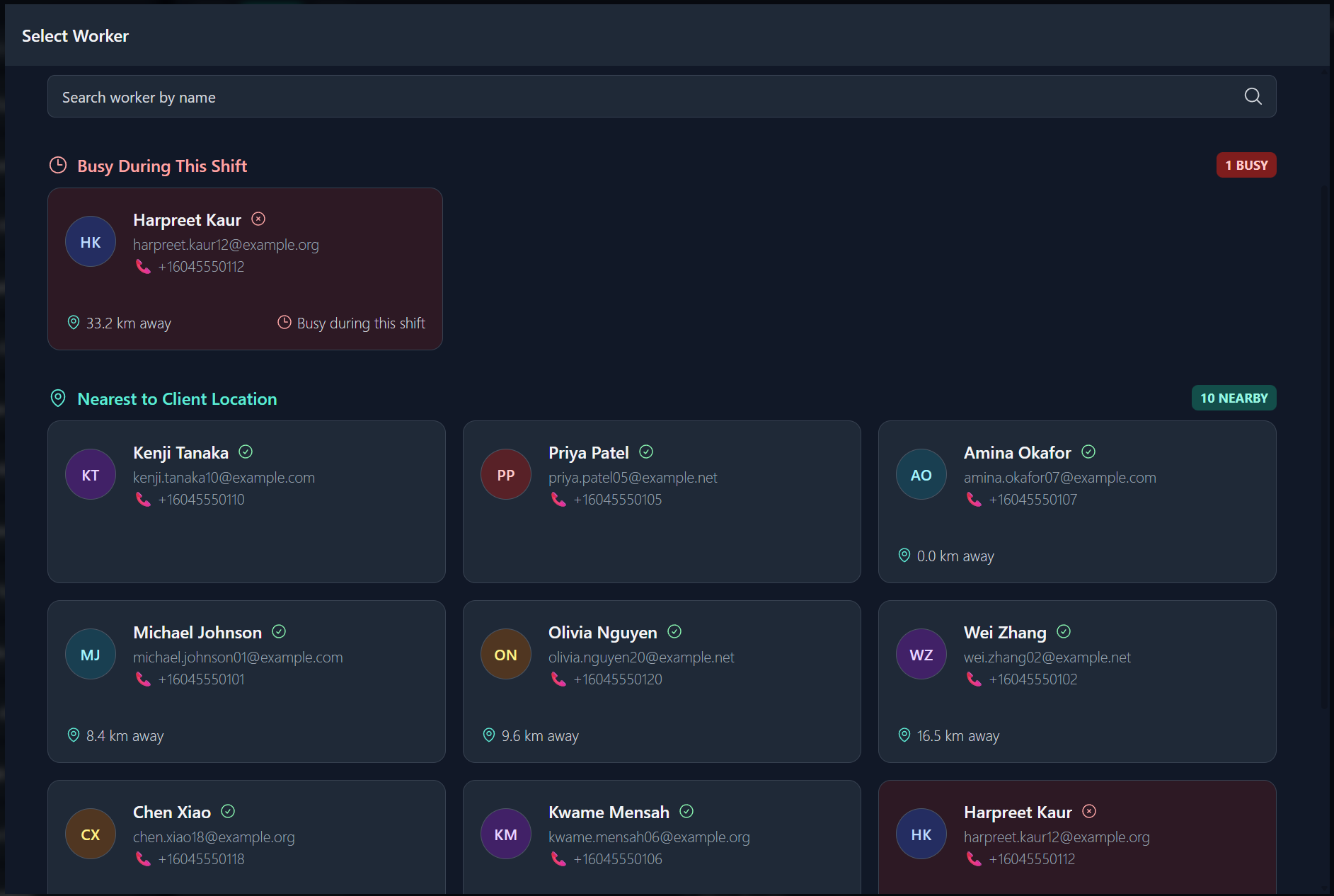Click the location pin beside Nearest to Client Location
Screen dimensions: 1334x896
coord(57,398)
